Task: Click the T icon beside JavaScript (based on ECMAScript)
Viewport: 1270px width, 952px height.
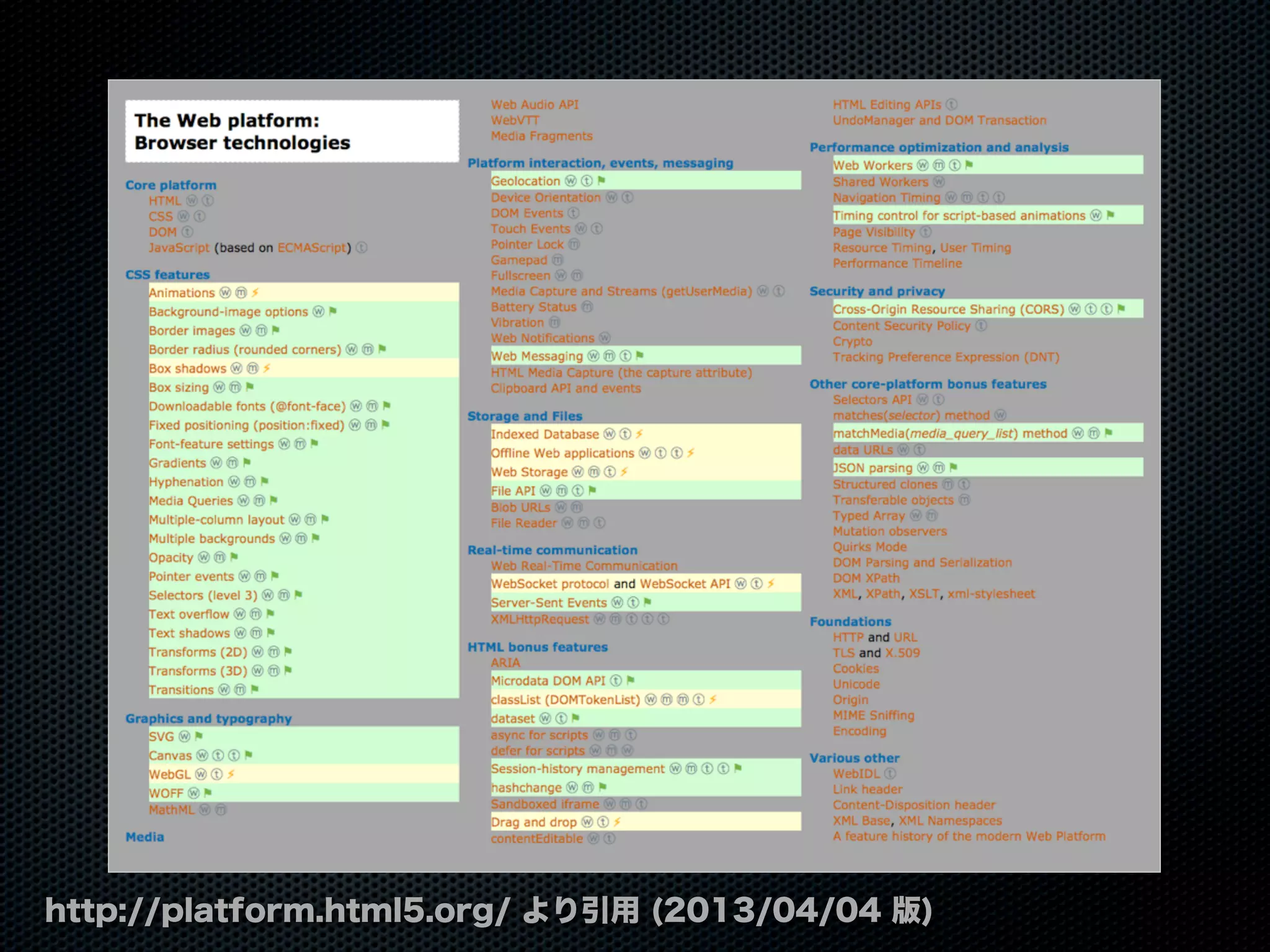Action: [x=362, y=247]
